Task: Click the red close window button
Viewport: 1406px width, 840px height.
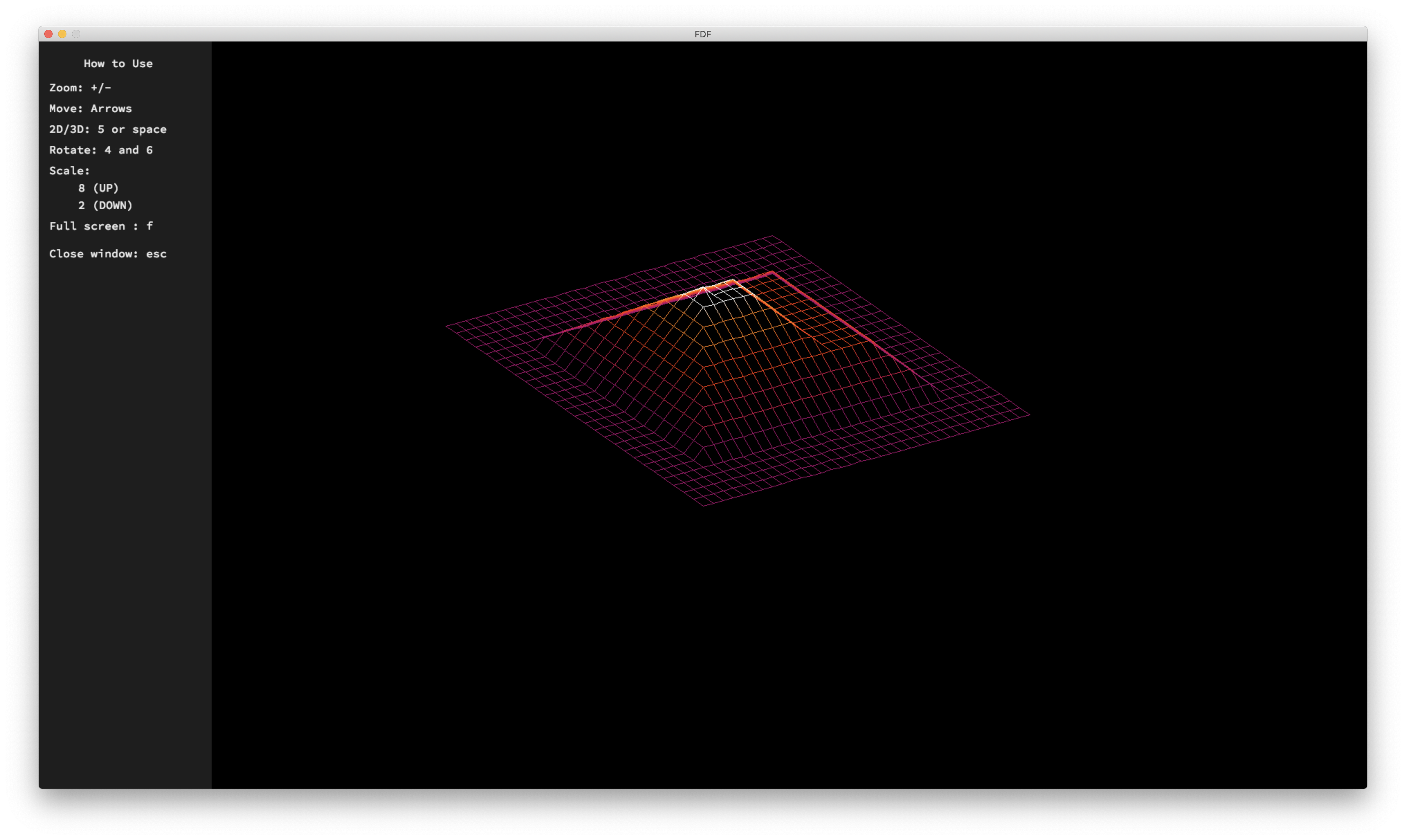Action: (x=49, y=34)
